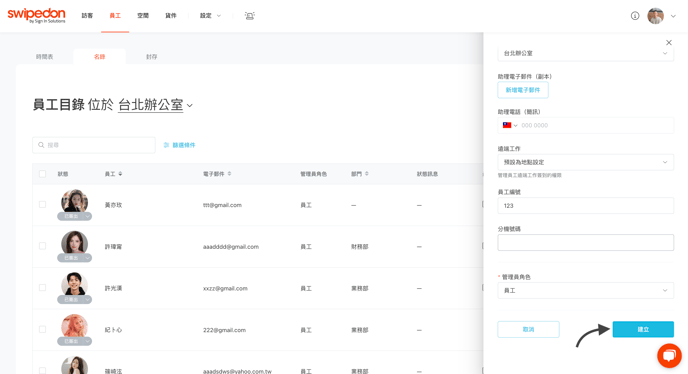Sort by 員工 column
Viewport: 688px width, 374px height.
coord(113,174)
